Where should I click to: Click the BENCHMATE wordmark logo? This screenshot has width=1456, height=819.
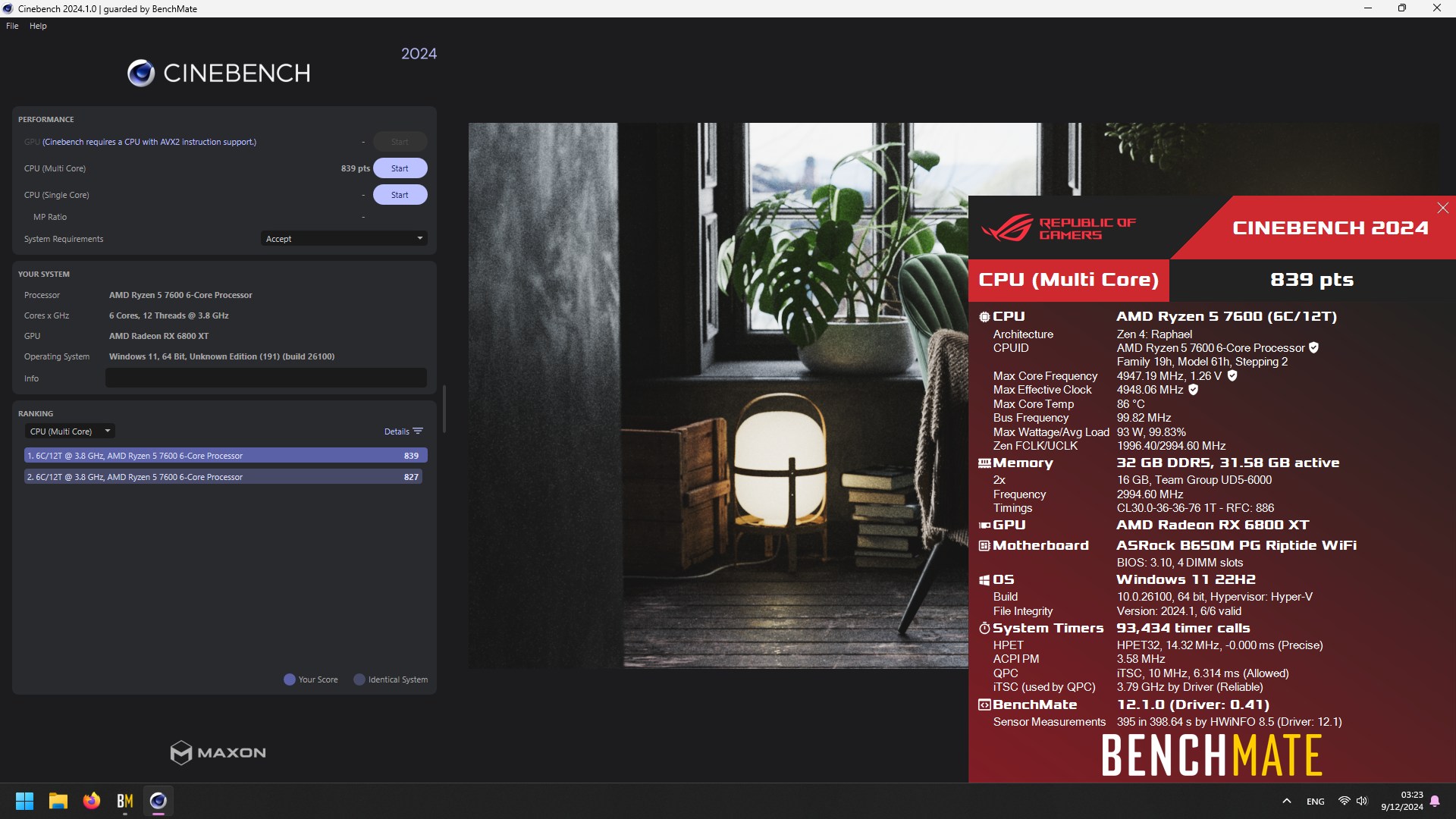pos(1212,755)
